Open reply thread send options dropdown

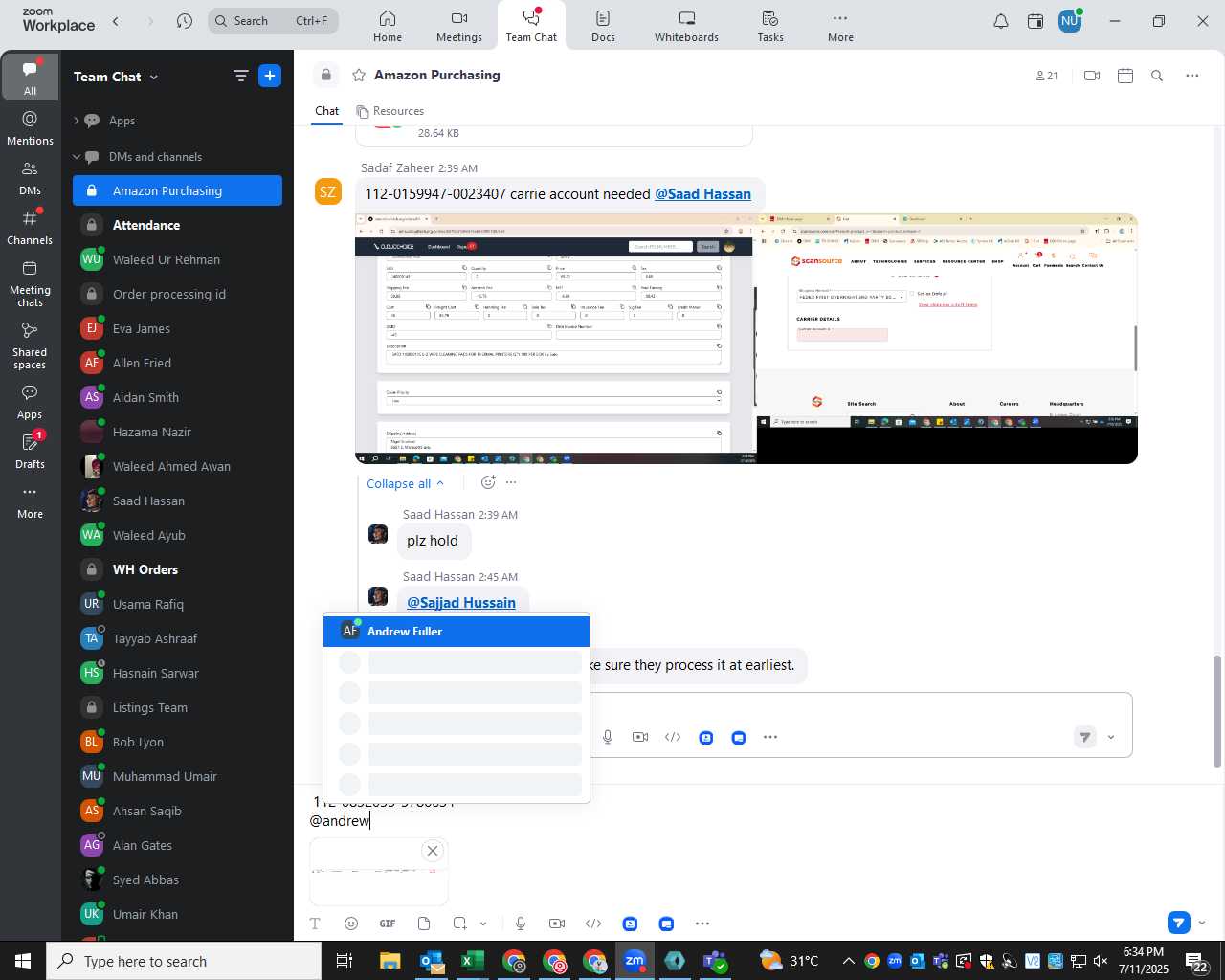1111,737
